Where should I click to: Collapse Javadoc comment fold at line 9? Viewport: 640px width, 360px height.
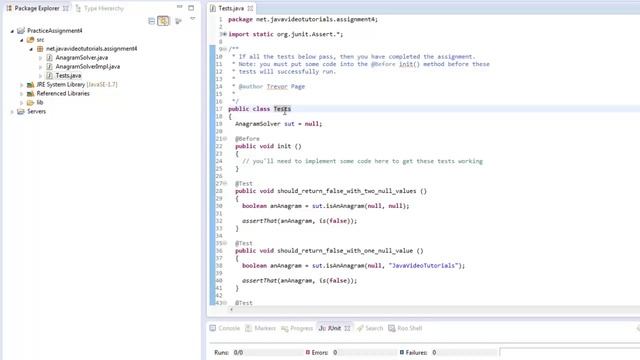pyautogui.click(x=224, y=49)
